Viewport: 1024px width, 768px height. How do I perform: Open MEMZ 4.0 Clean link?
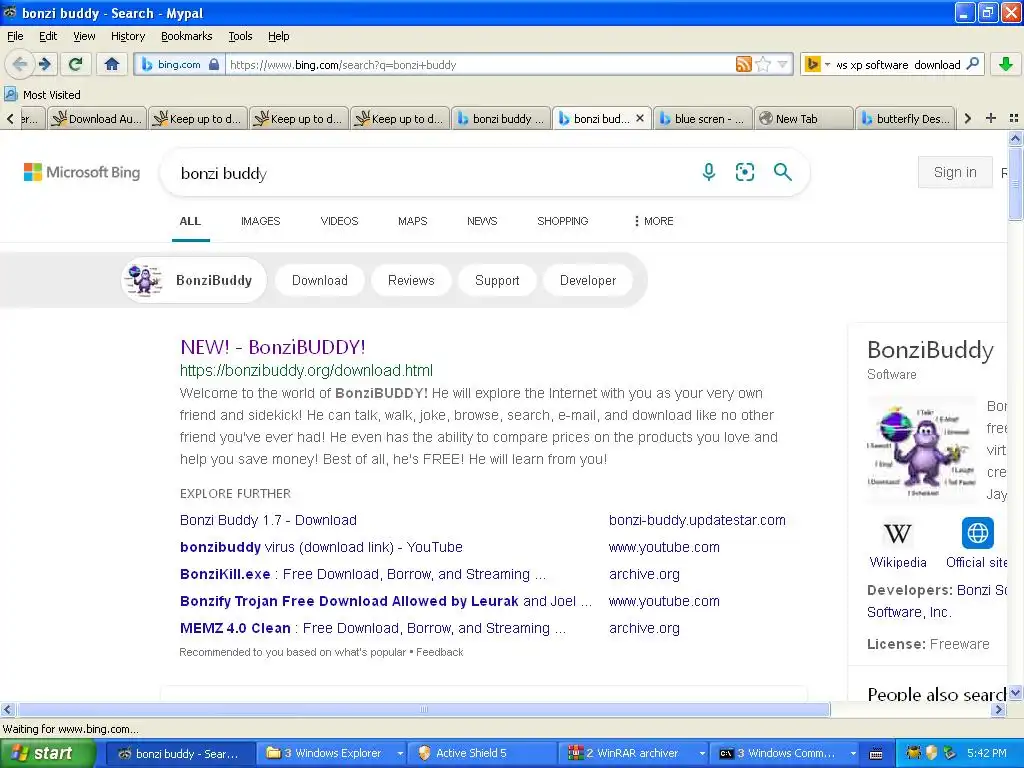point(373,628)
